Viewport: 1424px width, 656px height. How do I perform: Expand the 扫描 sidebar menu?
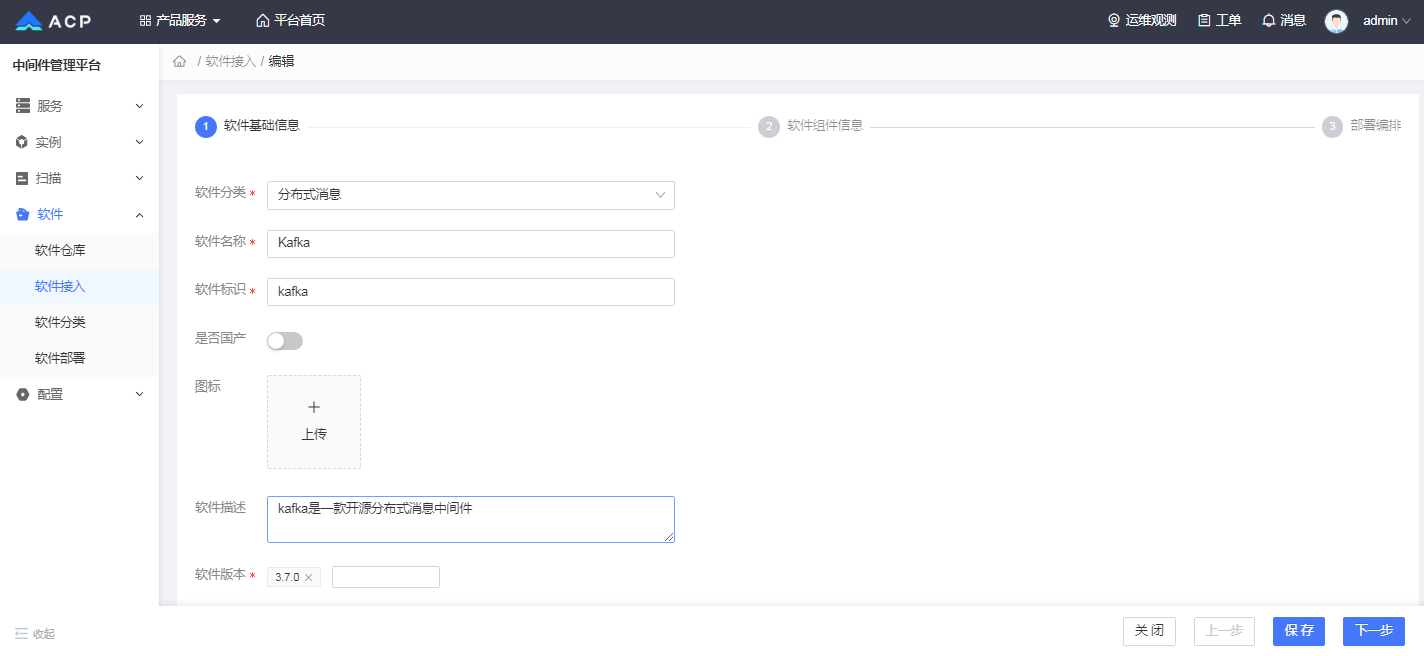click(79, 178)
